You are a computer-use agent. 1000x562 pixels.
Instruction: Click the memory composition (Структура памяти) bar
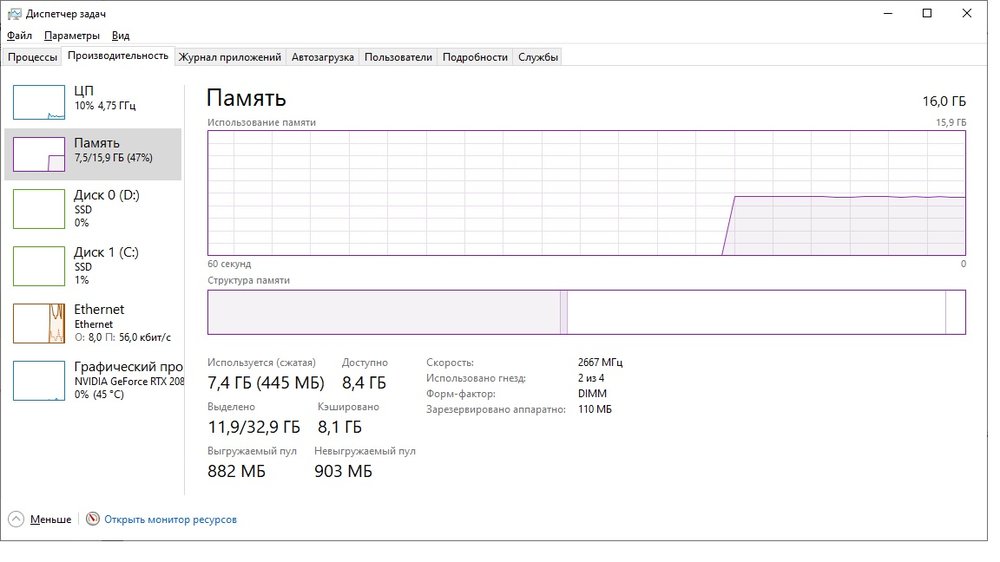tap(586, 312)
